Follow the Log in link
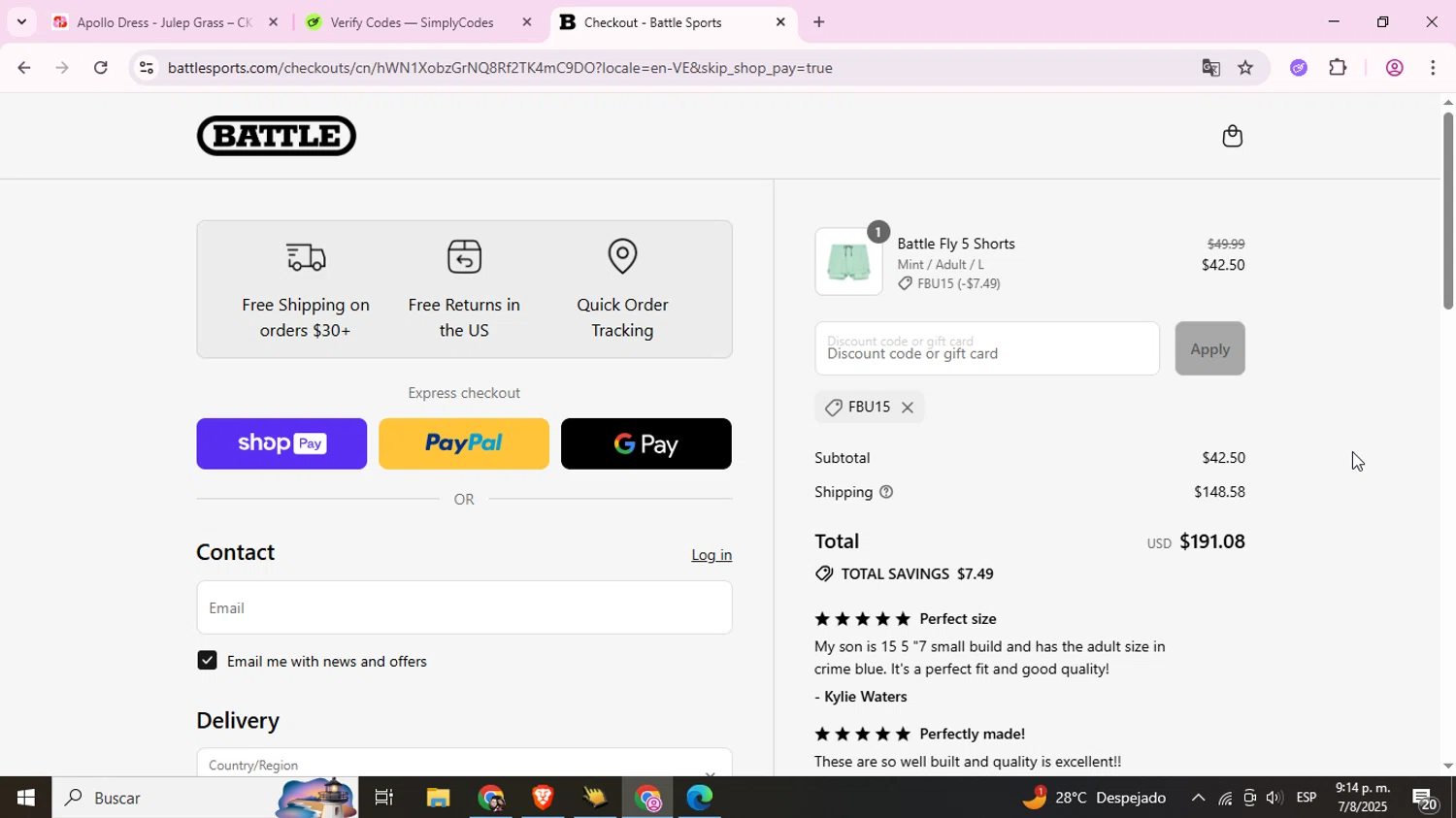 coord(711,555)
